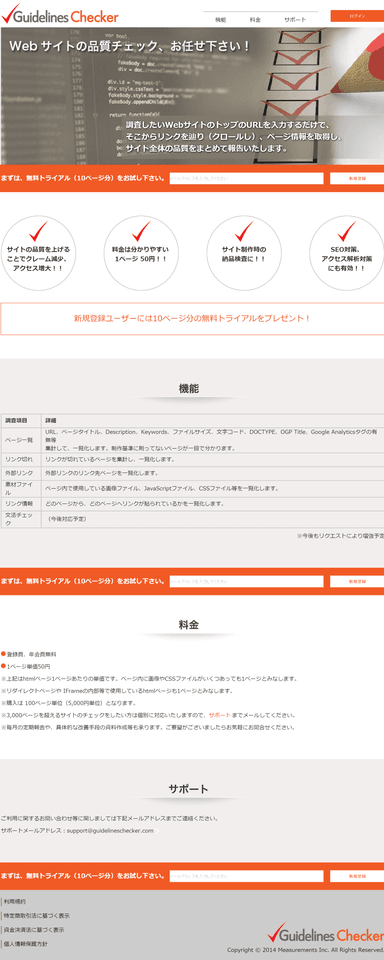The height and width of the screenshot is (960, 384).
Task: Click the 10ページ分の無料トライアル banner
Action: point(192,318)
